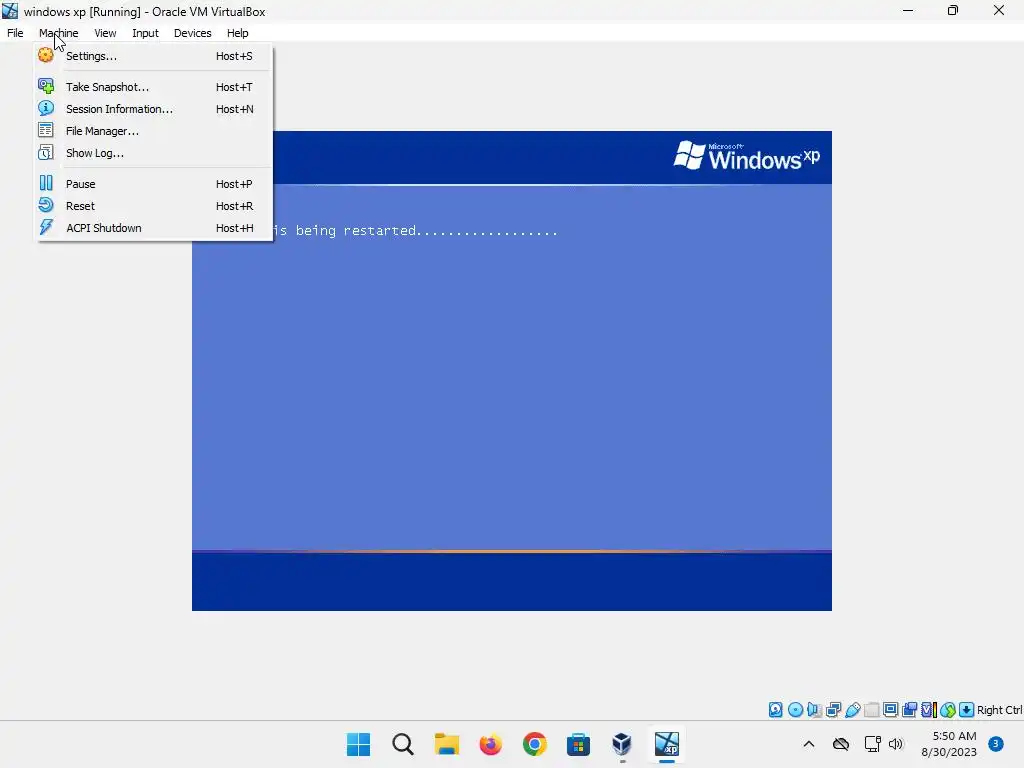Open the Input menu

(145, 33)
